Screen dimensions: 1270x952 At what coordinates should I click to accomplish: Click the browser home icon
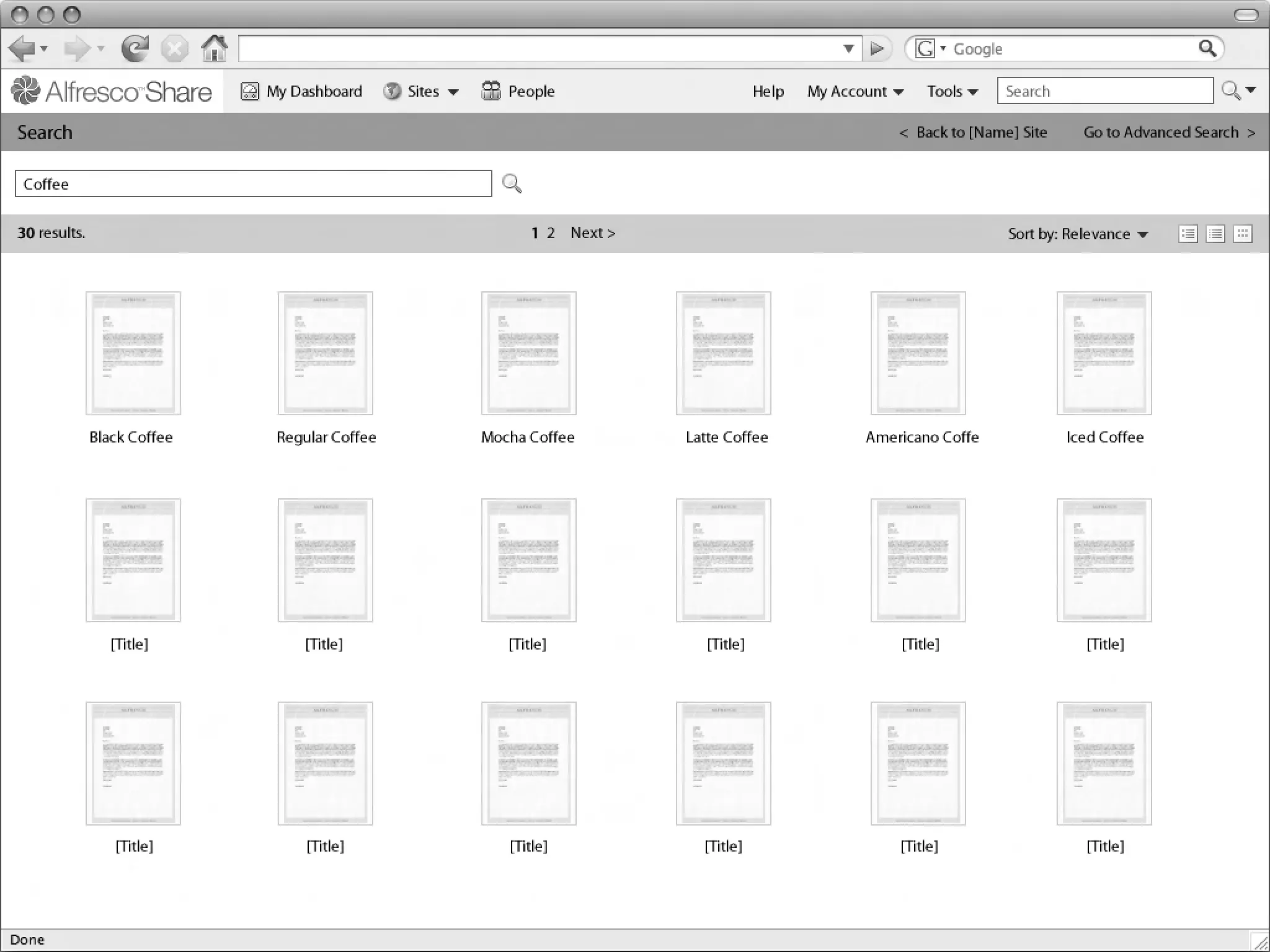(215, 48)
